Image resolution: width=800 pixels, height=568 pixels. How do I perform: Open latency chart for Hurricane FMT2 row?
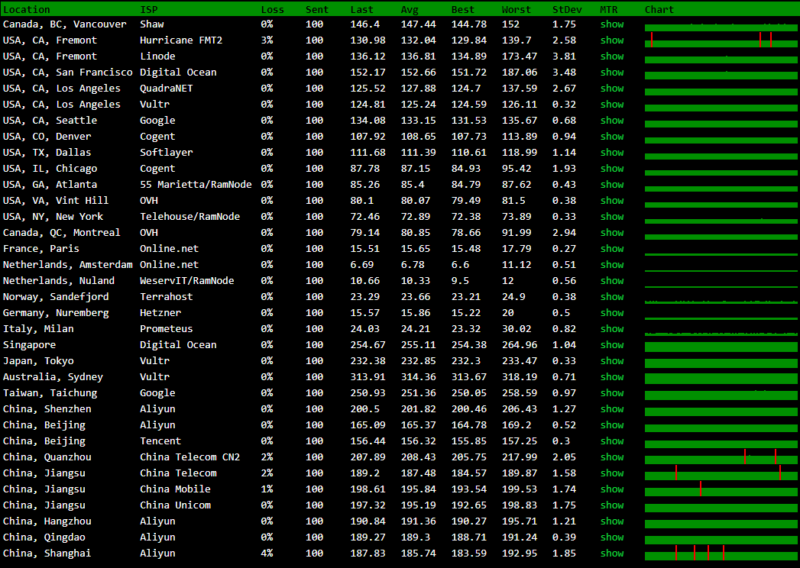coord(714,40)
